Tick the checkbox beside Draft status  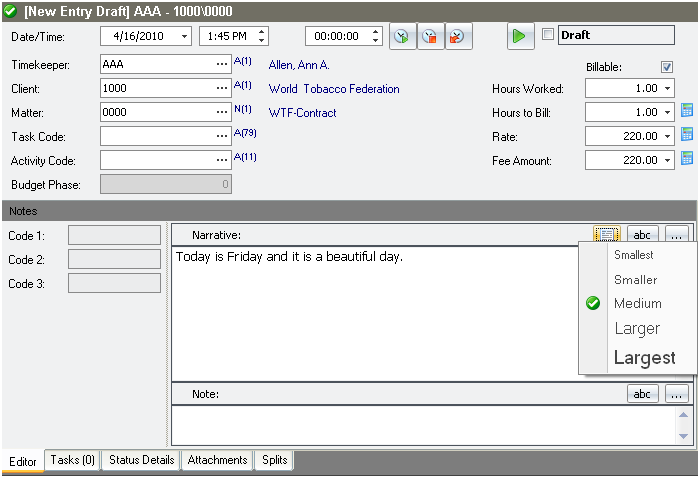547,35
